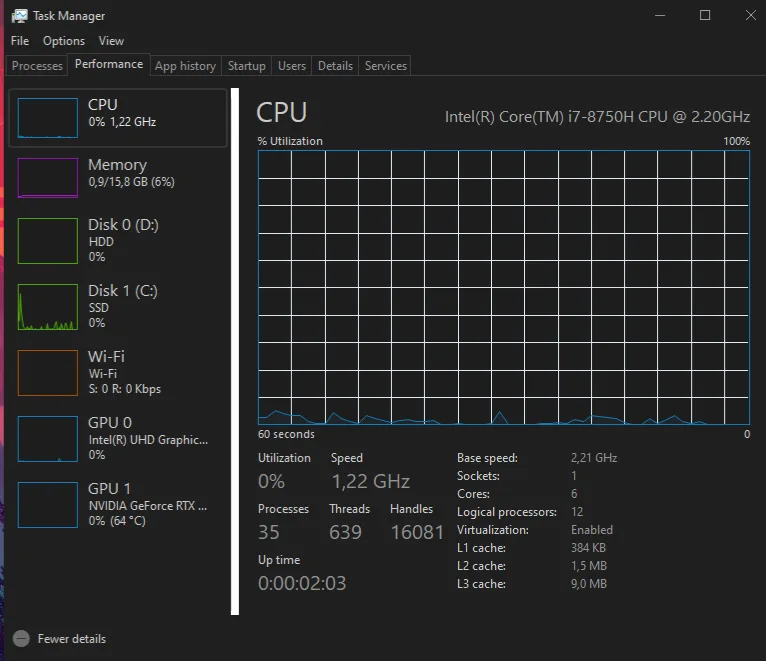Select the Memory mini graph thumbnail

pos(48,177)
